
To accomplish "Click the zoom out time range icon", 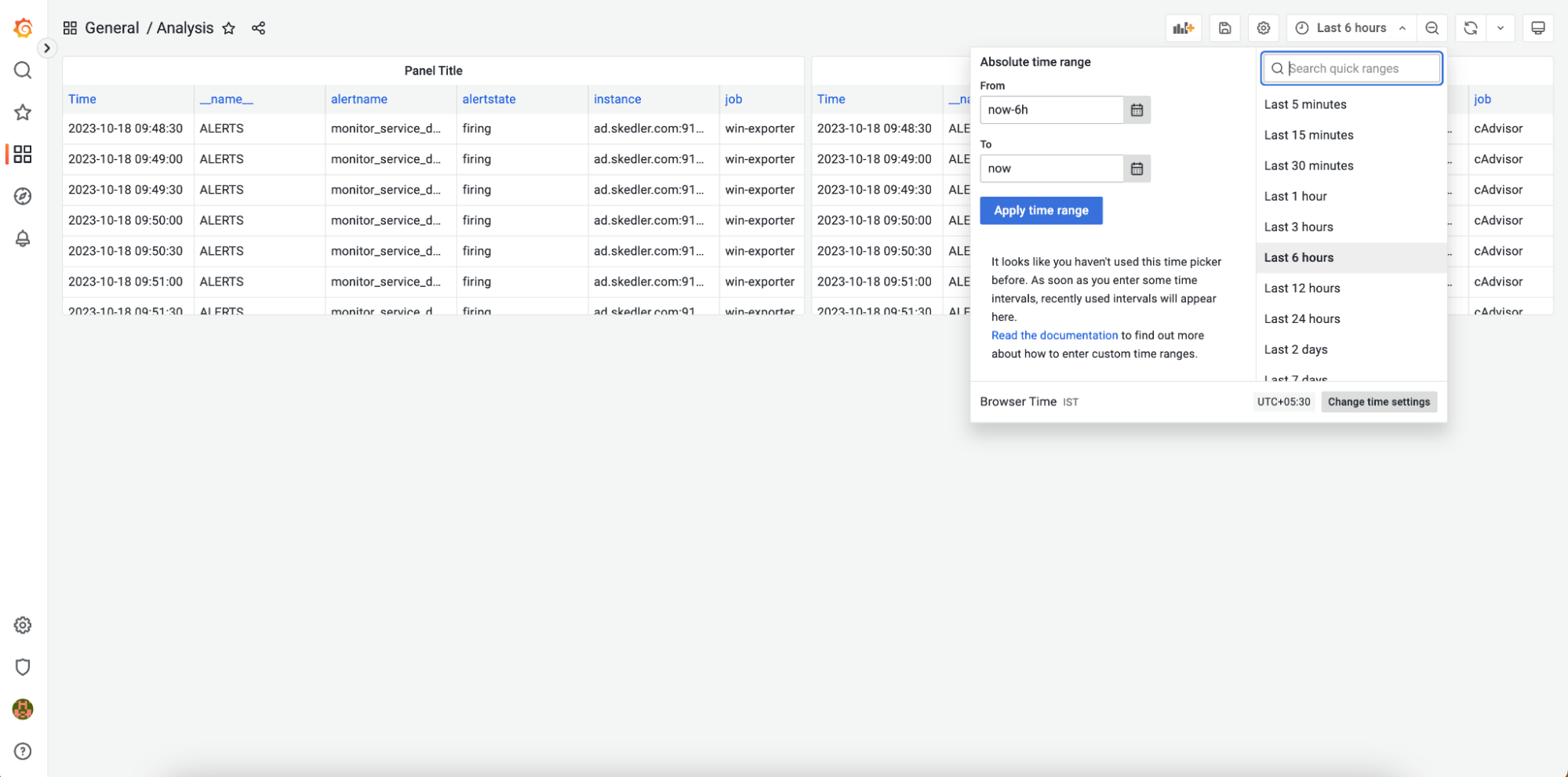I will tap(1432, 27).
